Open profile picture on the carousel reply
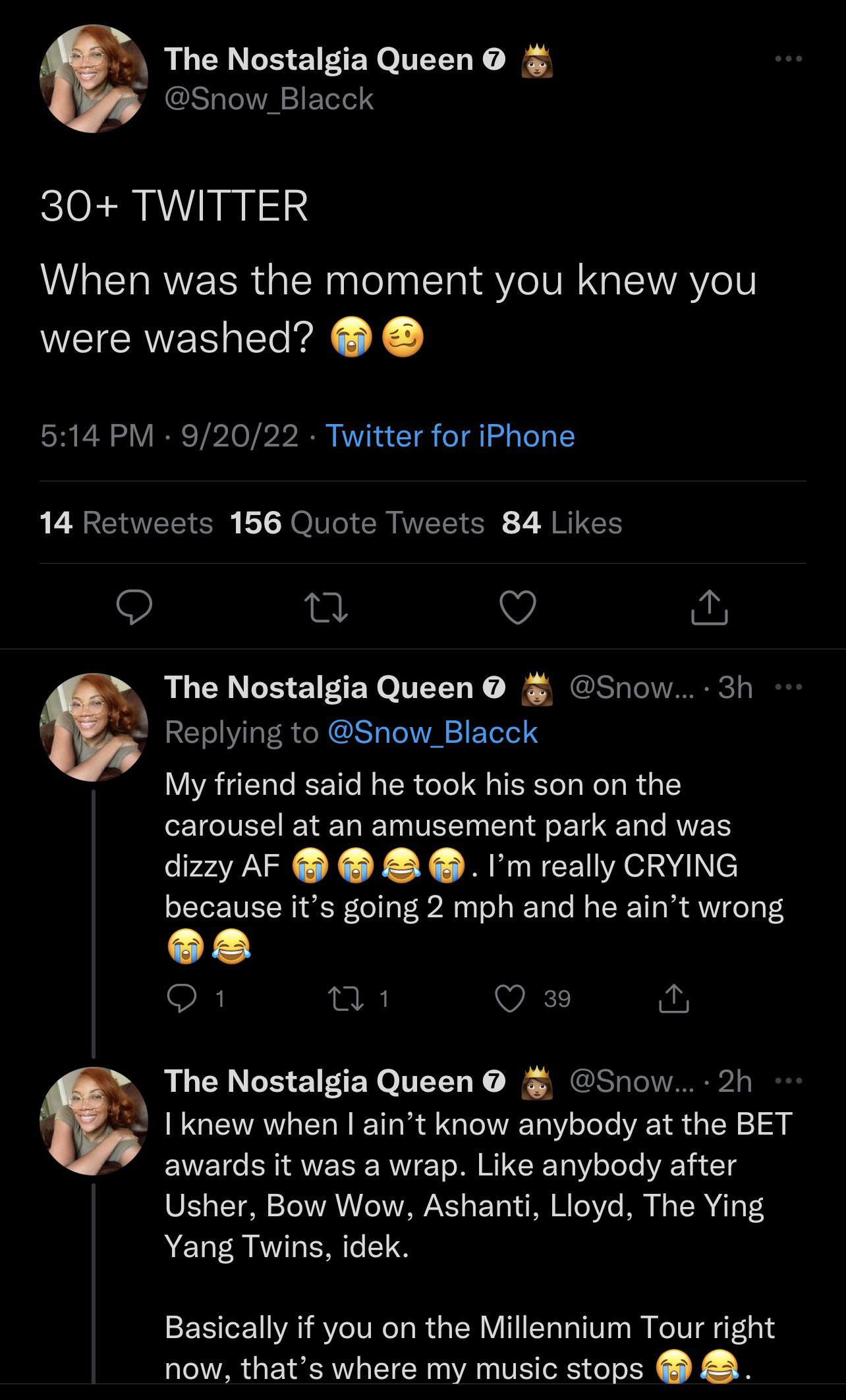The width and height of the screenshot is (846, 1400). pos(94,727)
